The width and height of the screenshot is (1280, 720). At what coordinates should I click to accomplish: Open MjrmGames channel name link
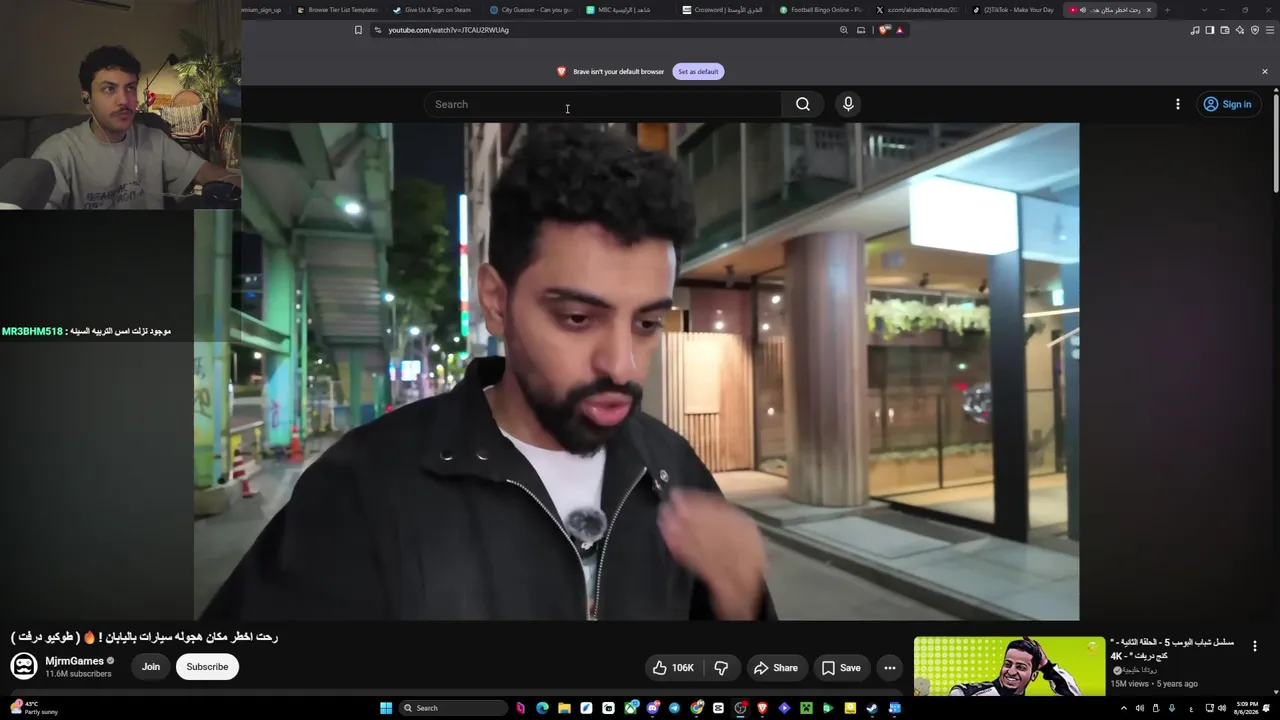tap(75, 661)
